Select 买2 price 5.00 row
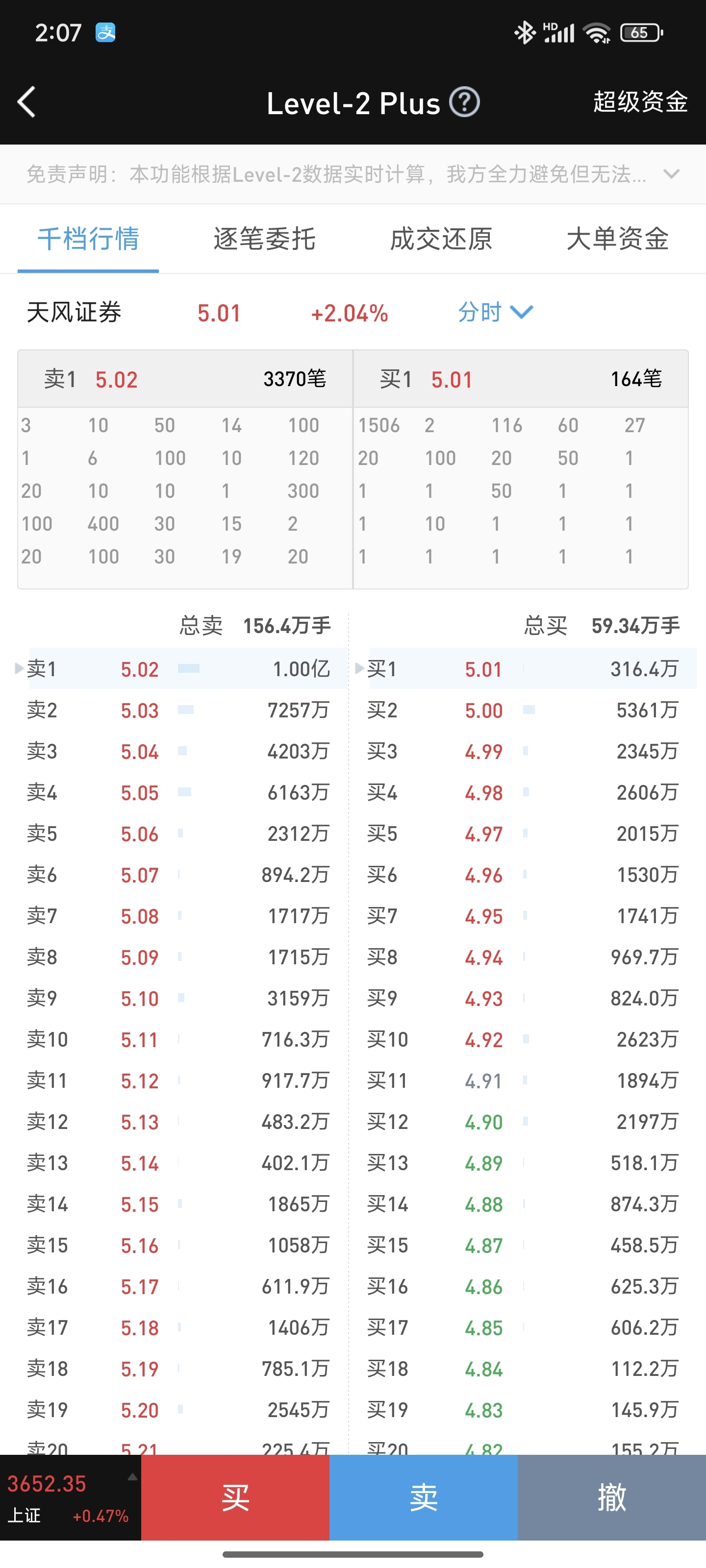 pos(524,710)
